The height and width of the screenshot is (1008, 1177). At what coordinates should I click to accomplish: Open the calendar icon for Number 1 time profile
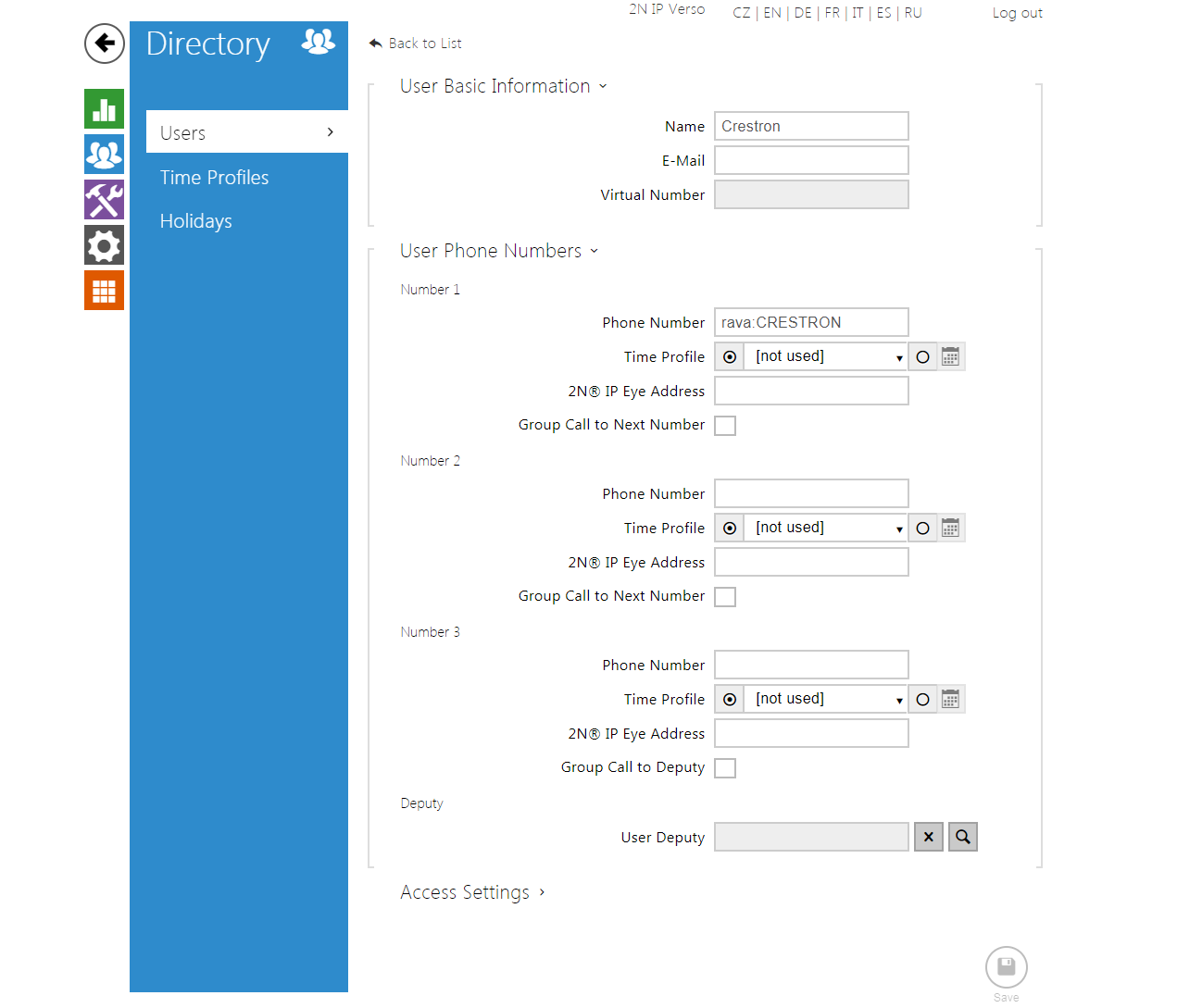coord(950,356)
